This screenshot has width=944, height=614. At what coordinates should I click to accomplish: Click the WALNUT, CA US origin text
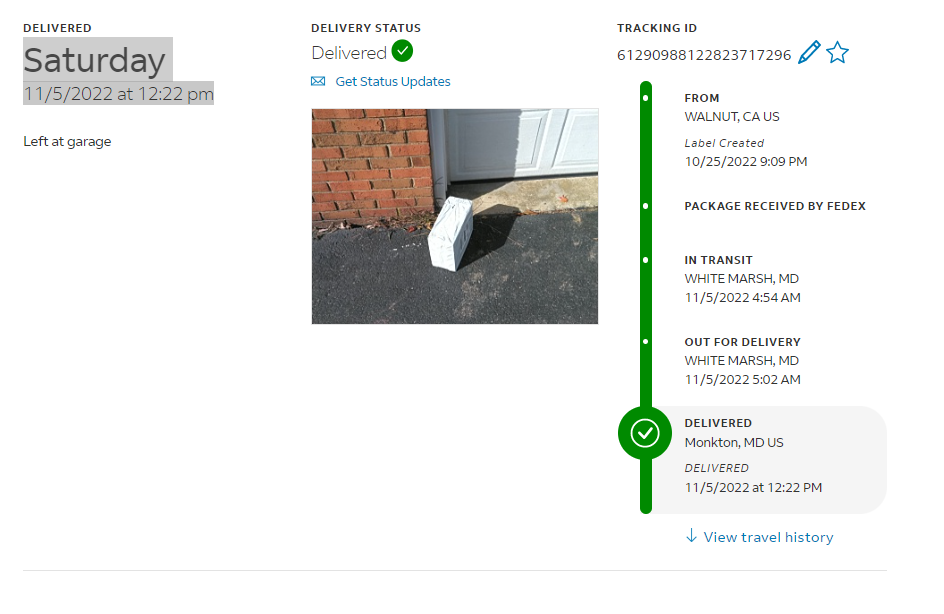[731, 117]
